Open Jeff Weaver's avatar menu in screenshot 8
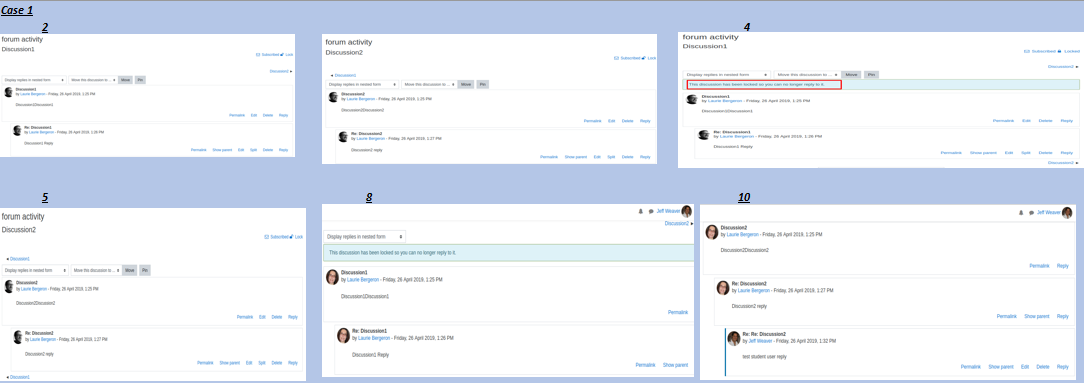 click(686, 212)
